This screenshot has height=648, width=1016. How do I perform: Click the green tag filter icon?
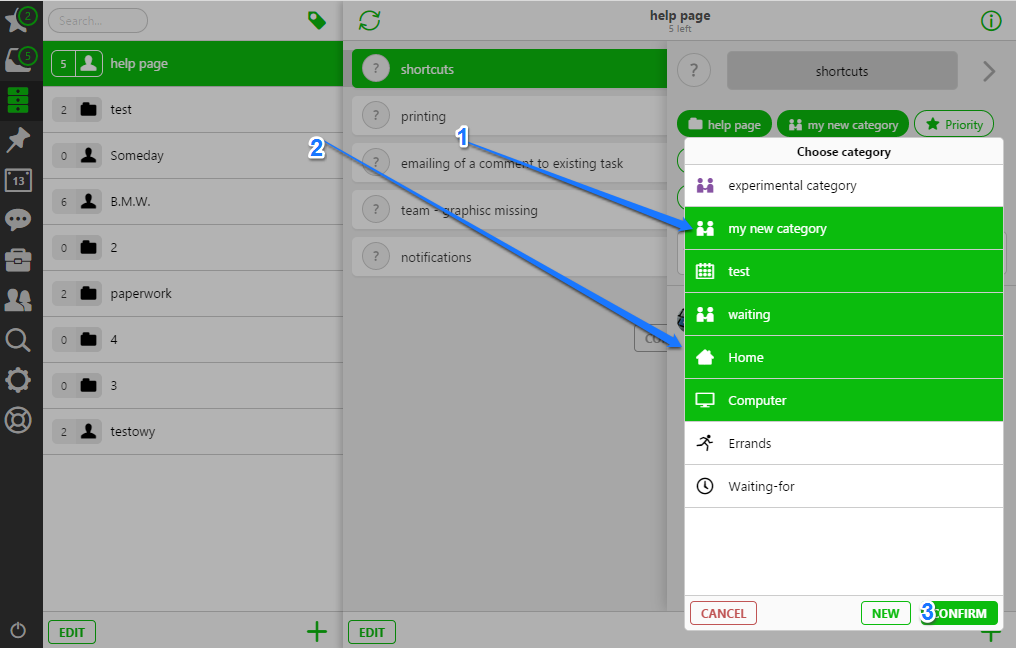pos(317,21)
